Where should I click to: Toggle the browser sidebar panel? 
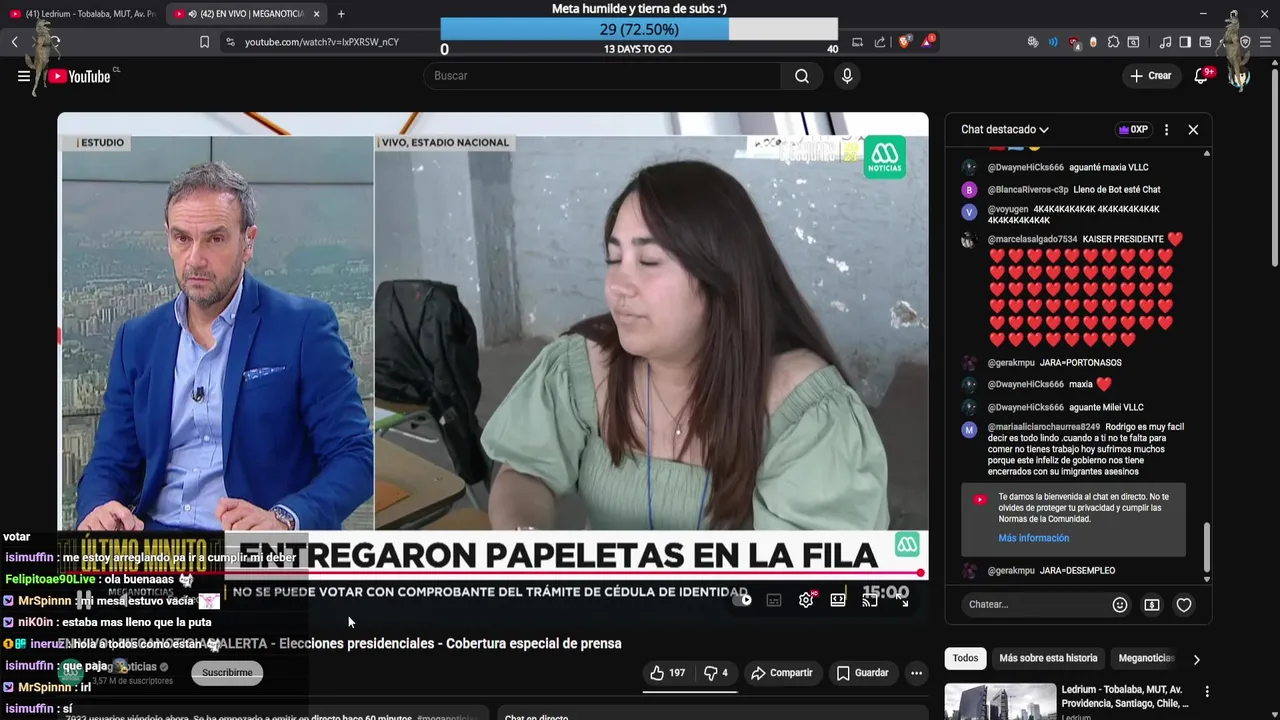click(x=1185, y=42)
